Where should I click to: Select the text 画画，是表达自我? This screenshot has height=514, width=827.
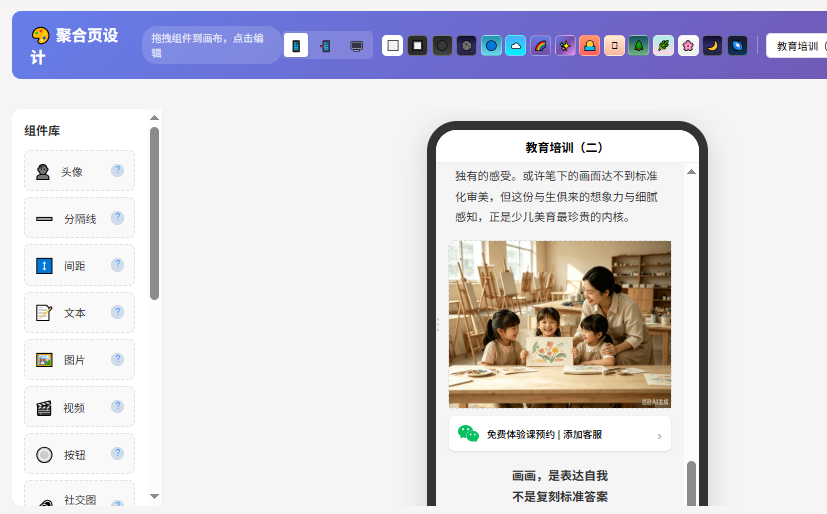pyautogui.click(x=560, y=476)
